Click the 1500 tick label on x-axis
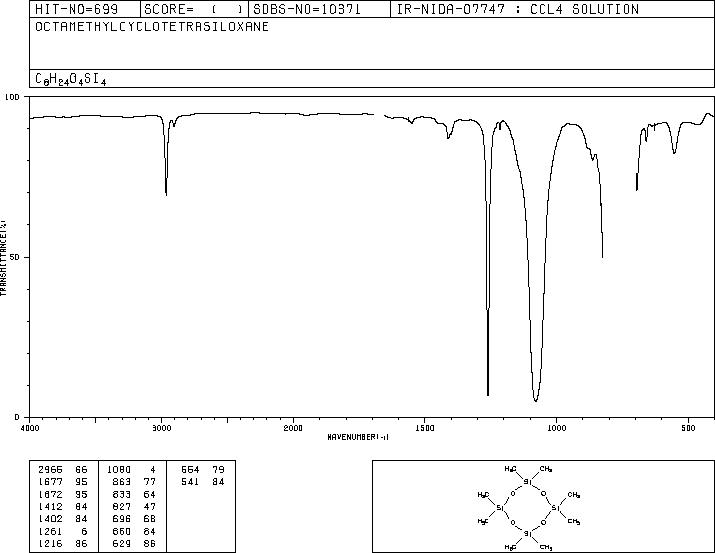This screenshot has width=715, height=553. (425, 428)
